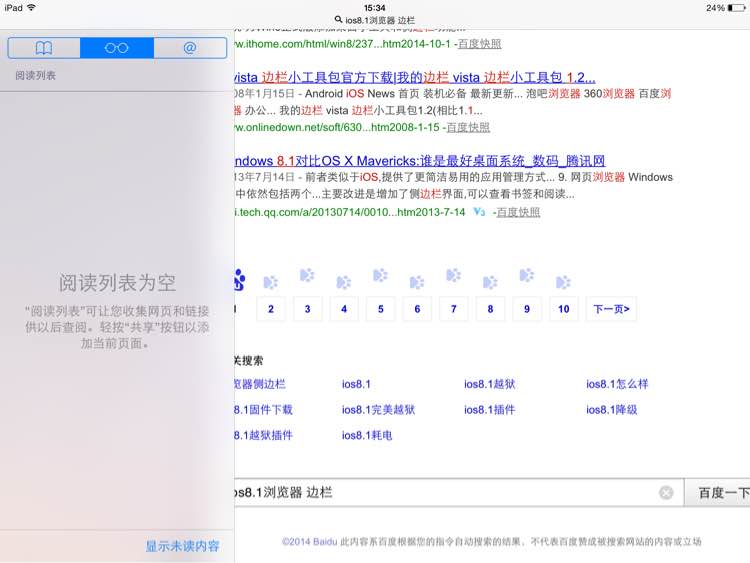Tap the Wi-Fi icon in status bar

click(x=32, y=8)
